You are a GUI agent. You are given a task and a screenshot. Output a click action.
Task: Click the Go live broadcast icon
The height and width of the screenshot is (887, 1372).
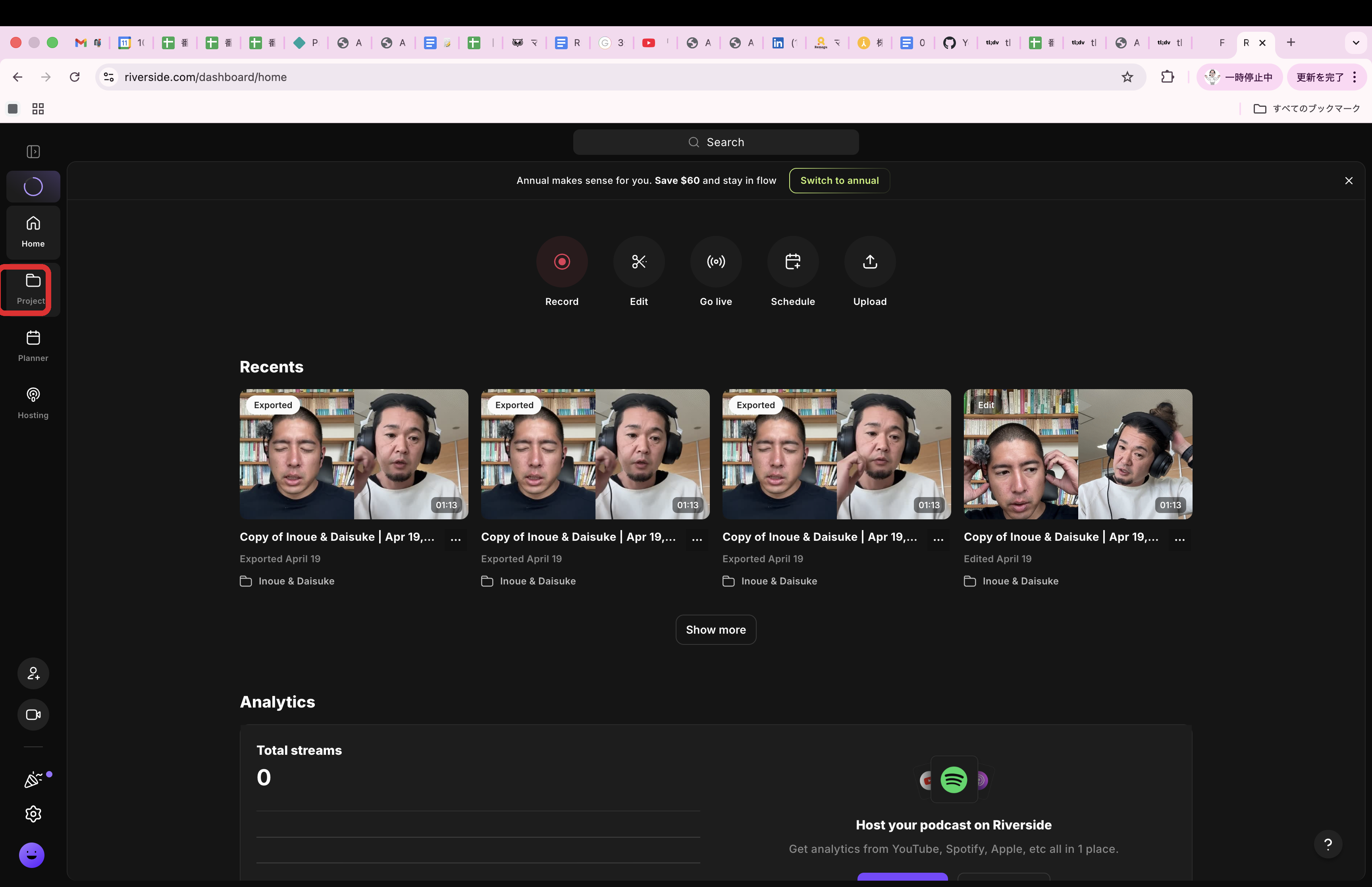tap(716, 262)
